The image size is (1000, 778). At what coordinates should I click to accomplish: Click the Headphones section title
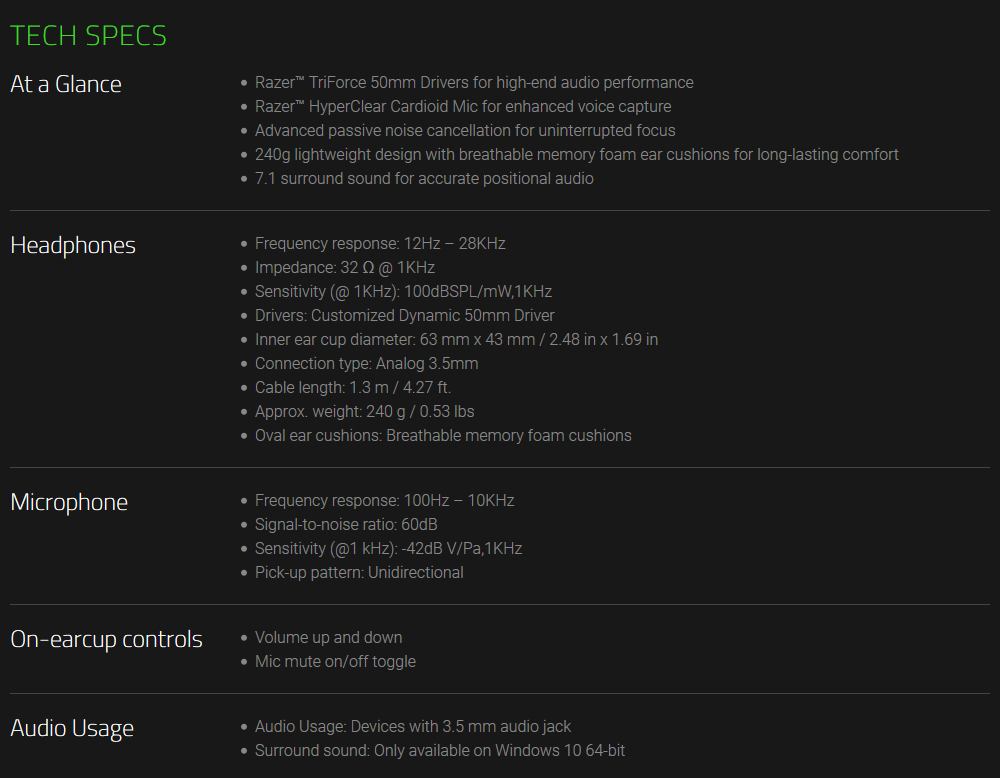(73, 245)
